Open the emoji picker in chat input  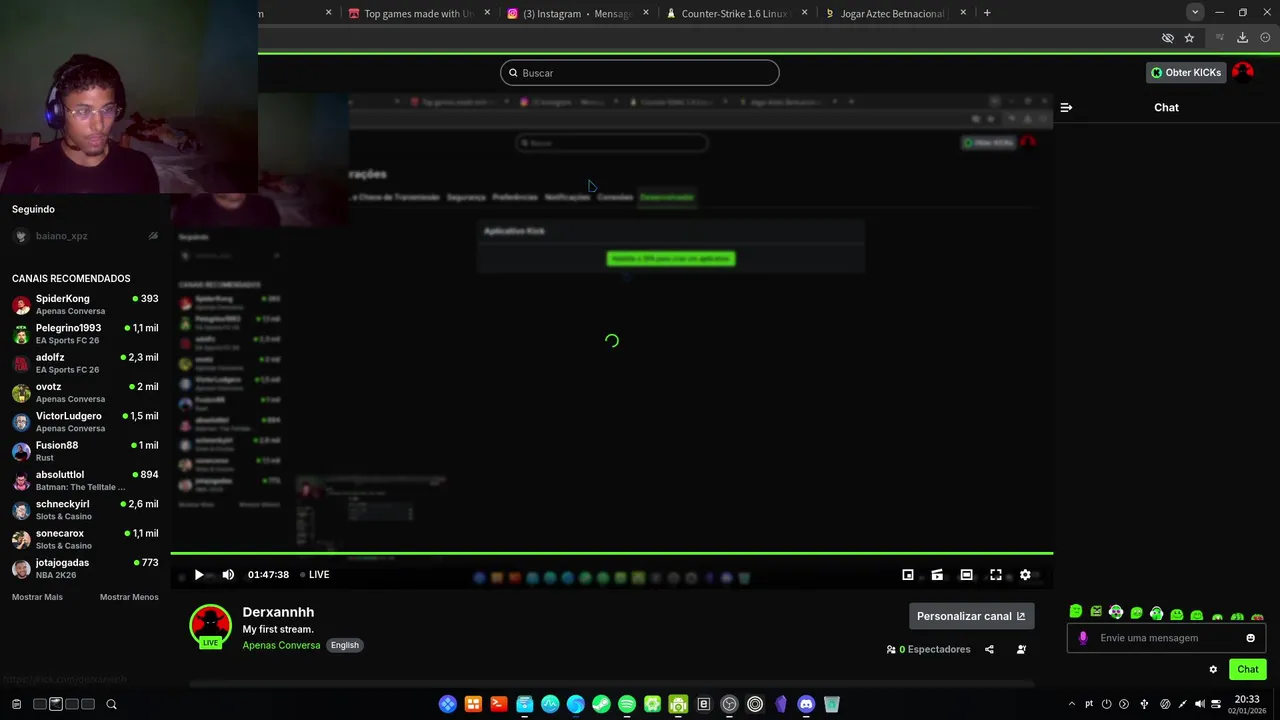click(1250, 638)
